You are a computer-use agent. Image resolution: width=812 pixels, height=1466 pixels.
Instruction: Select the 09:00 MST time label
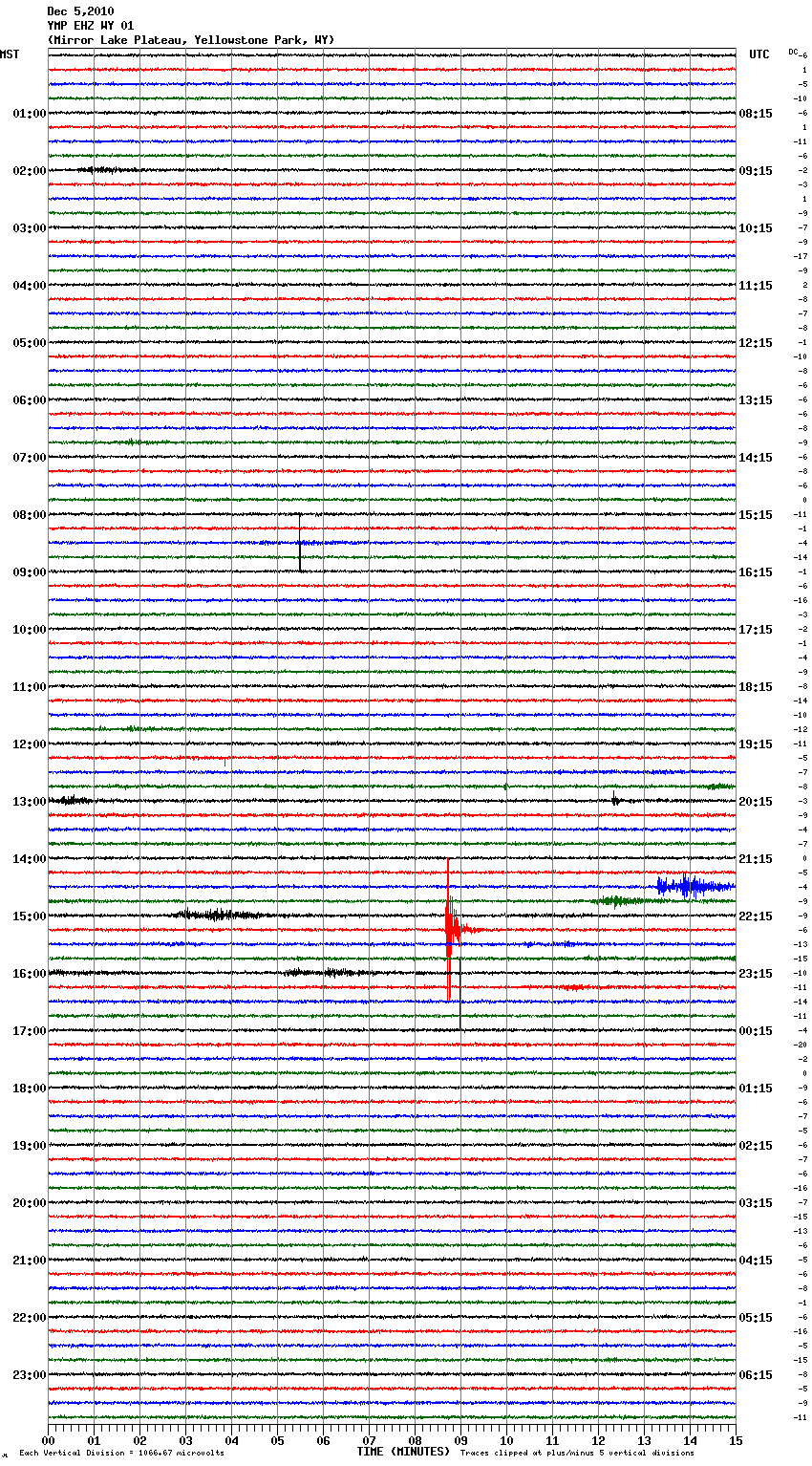tap(30, 572)
